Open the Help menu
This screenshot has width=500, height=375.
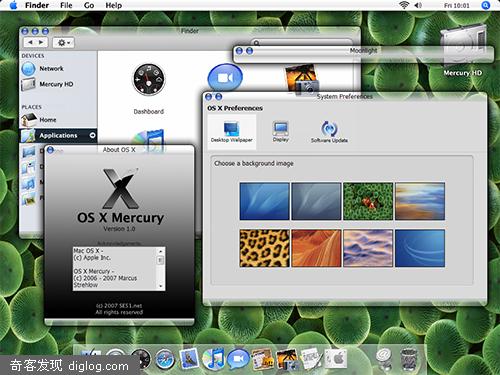tap(113, 5)
